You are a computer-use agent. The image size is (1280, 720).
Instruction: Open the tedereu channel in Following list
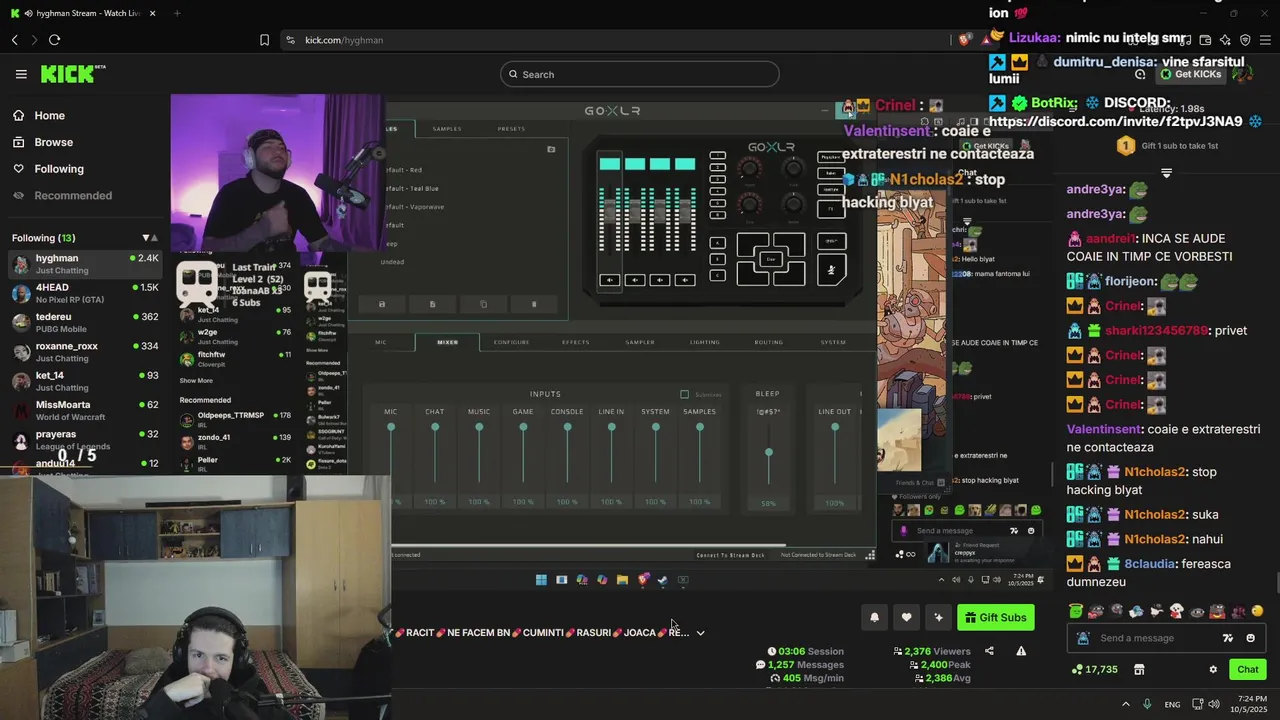(x=85, y=322)
